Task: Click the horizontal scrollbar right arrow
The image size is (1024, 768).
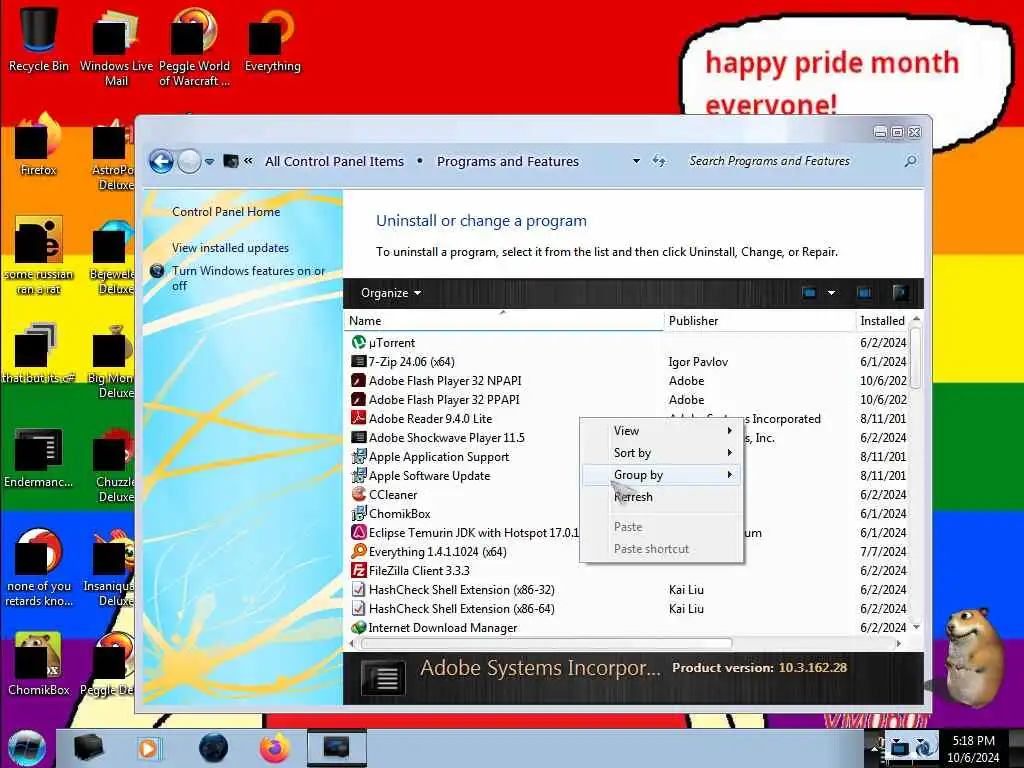Action: pyautogui.click(x=899, y=643)
